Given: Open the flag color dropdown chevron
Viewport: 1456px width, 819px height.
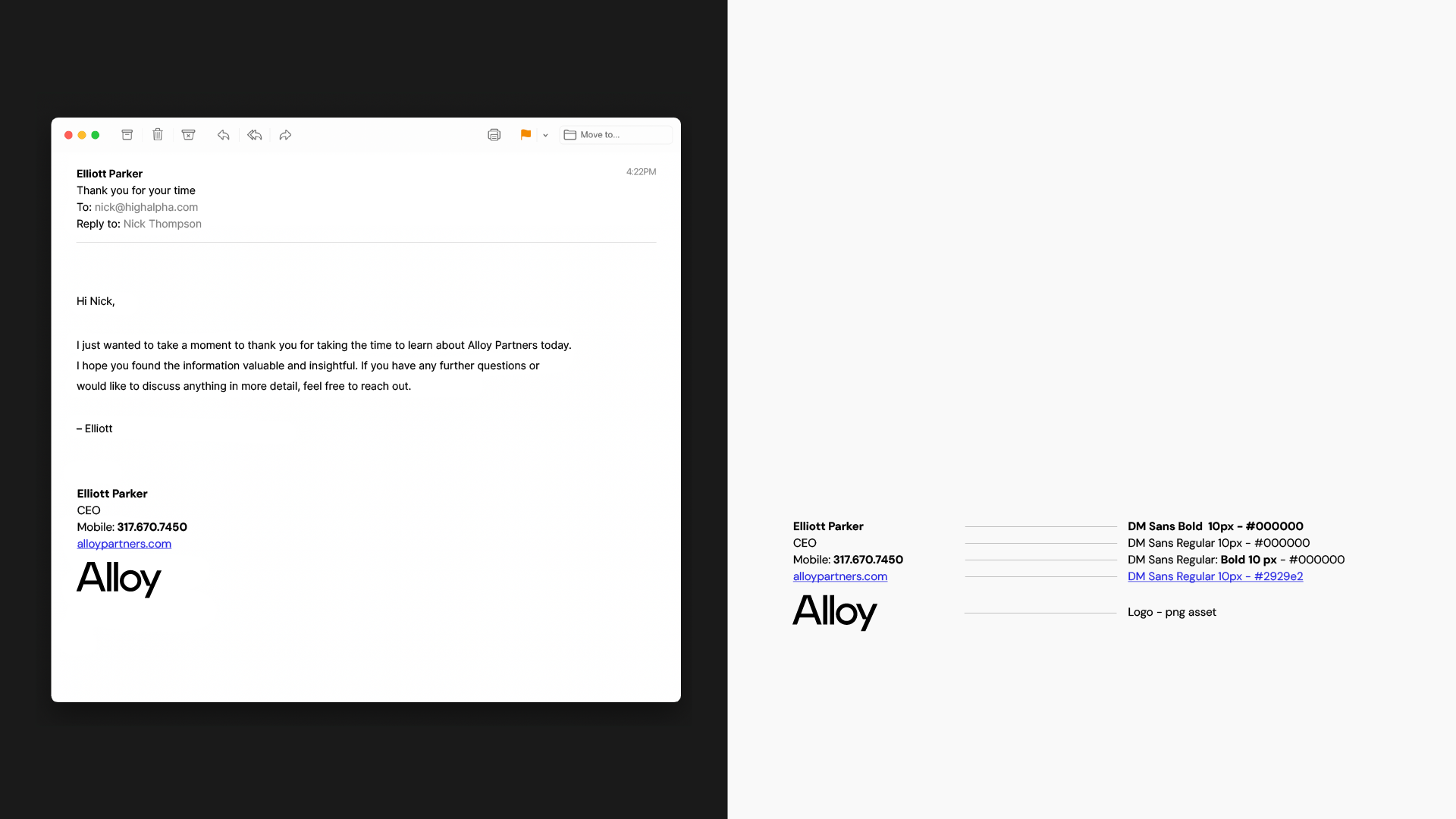Looking at the screenshot, I should (545, 135).
